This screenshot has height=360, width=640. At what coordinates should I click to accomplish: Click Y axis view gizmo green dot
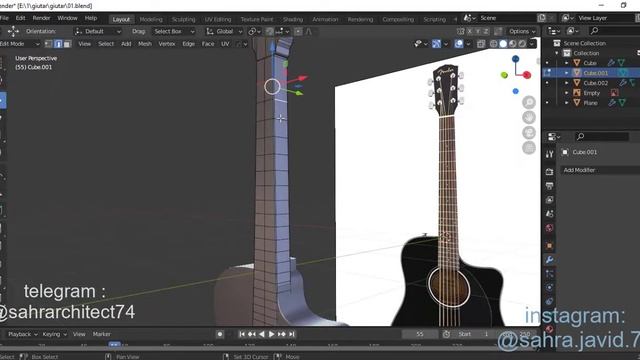[x=504, y=75]
